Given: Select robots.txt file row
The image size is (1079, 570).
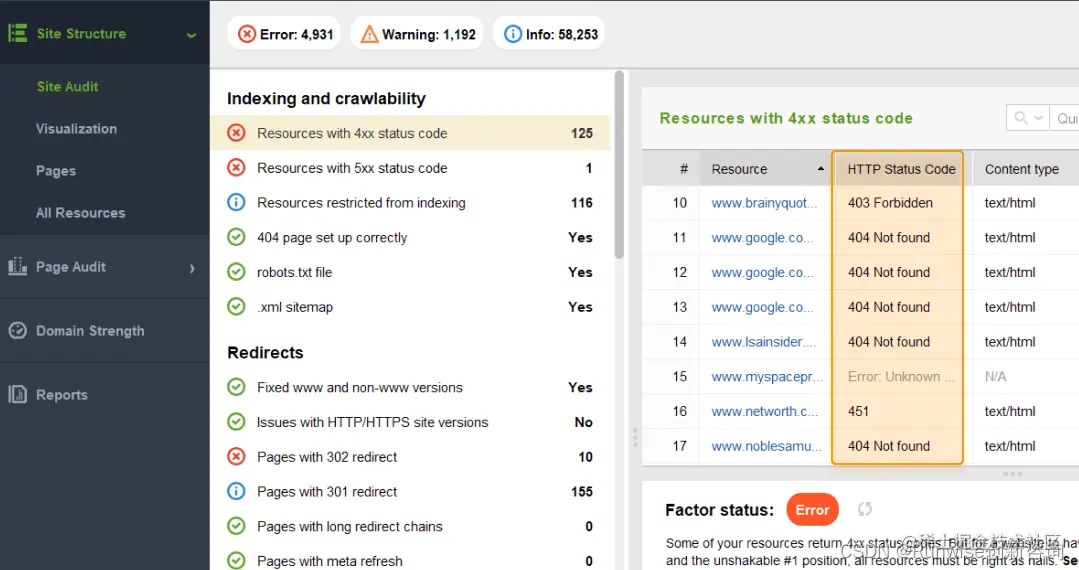Looking at the screenshot, I should [410, 272].
